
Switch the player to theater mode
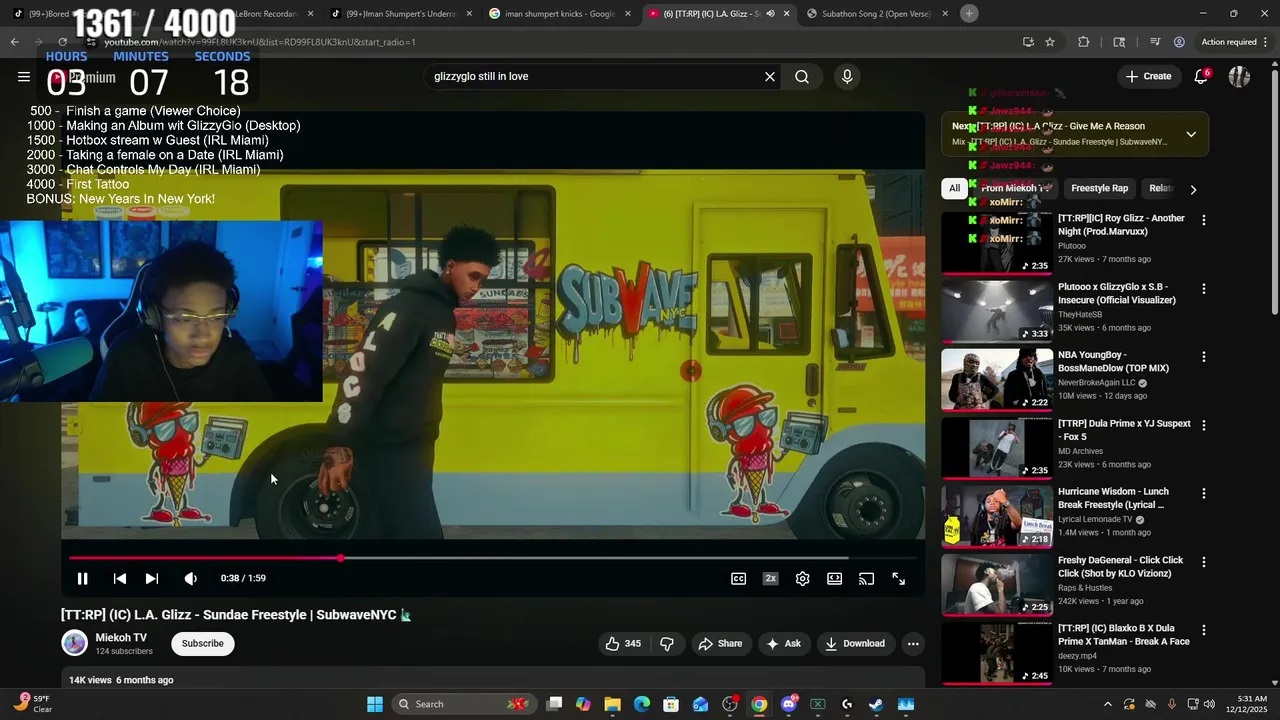click(834, 578)
